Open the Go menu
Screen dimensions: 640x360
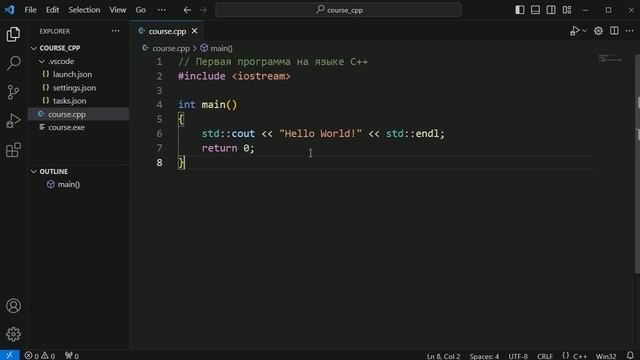click(140, 10)
